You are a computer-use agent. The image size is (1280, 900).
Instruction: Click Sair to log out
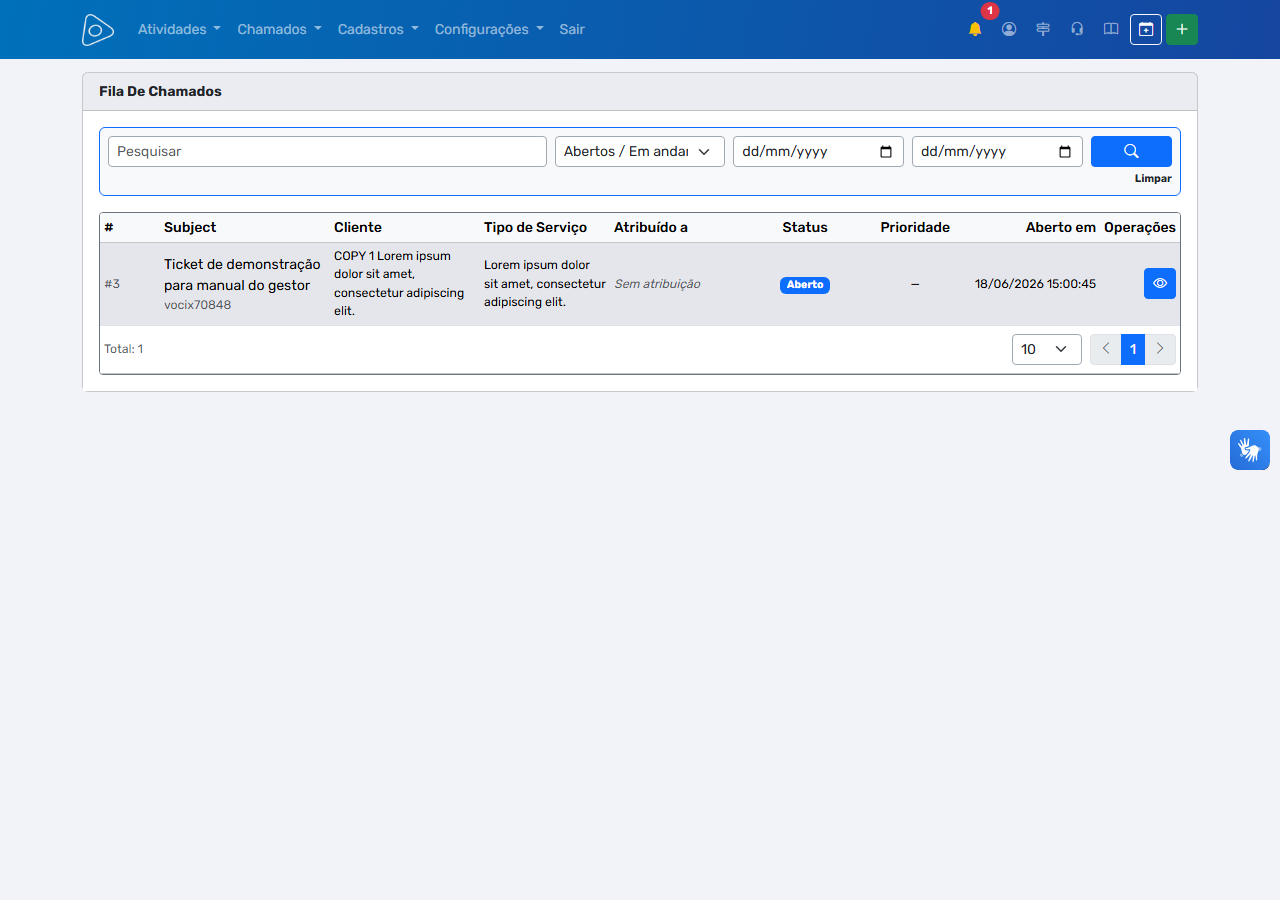(x=572, y=29)
